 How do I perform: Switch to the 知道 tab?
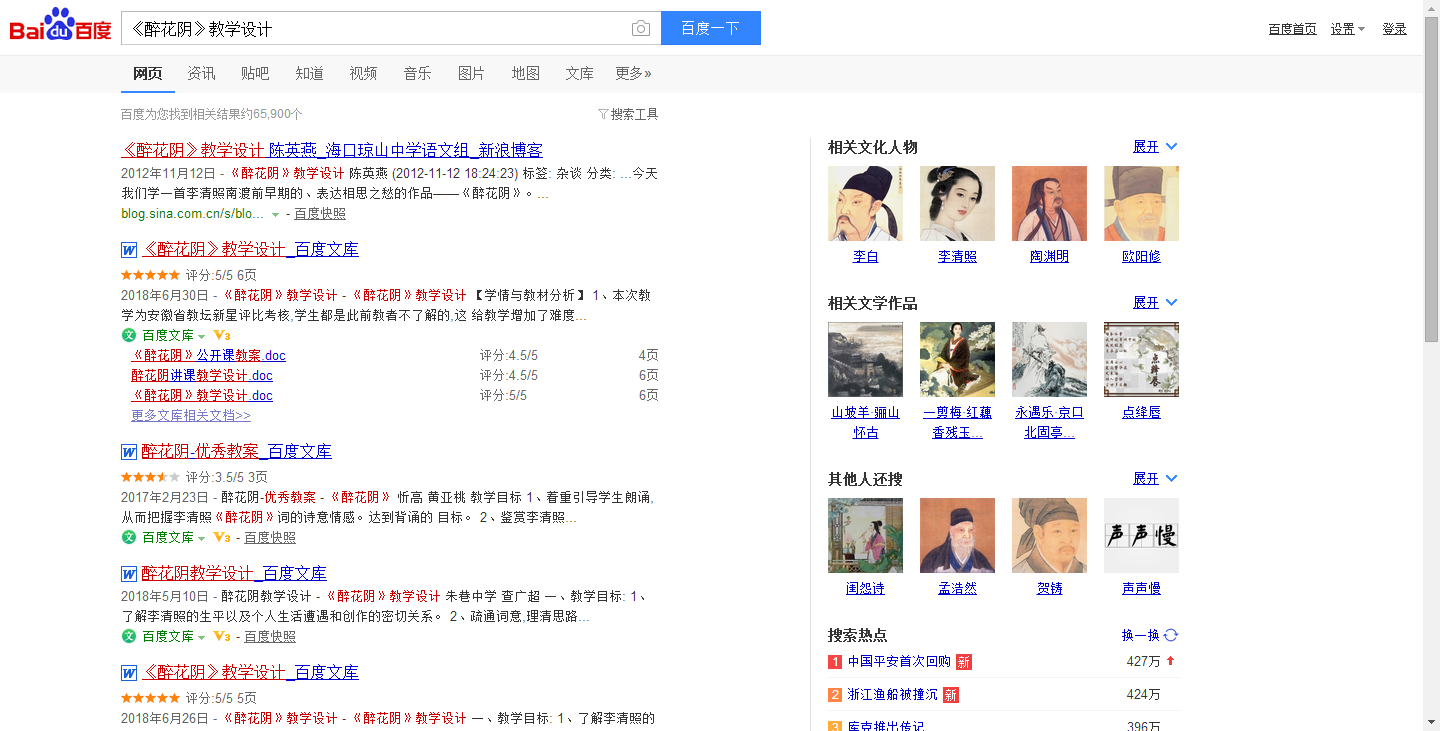tap(309, 73)
